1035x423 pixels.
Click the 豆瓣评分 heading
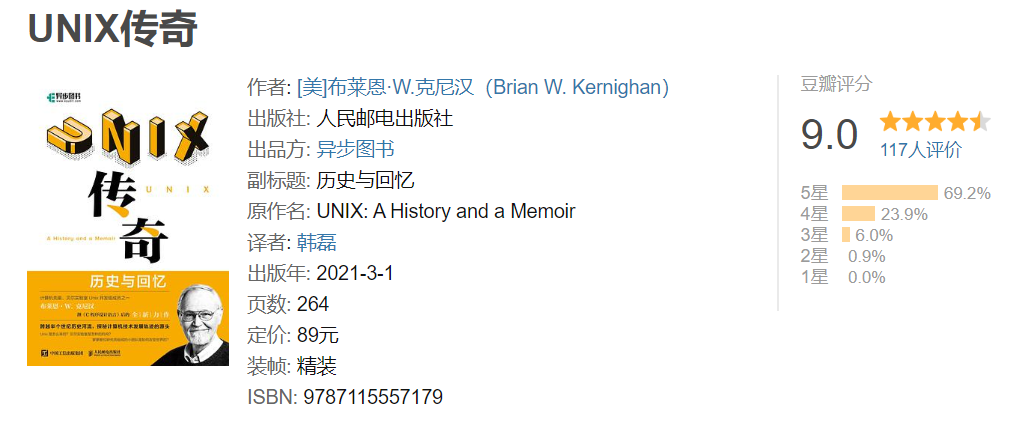[x=836, y=84]
